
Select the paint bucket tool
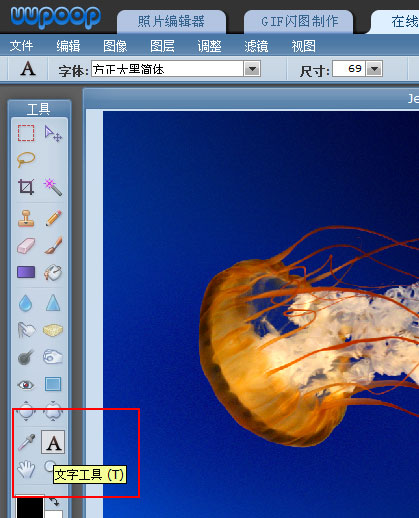point(53,272)
